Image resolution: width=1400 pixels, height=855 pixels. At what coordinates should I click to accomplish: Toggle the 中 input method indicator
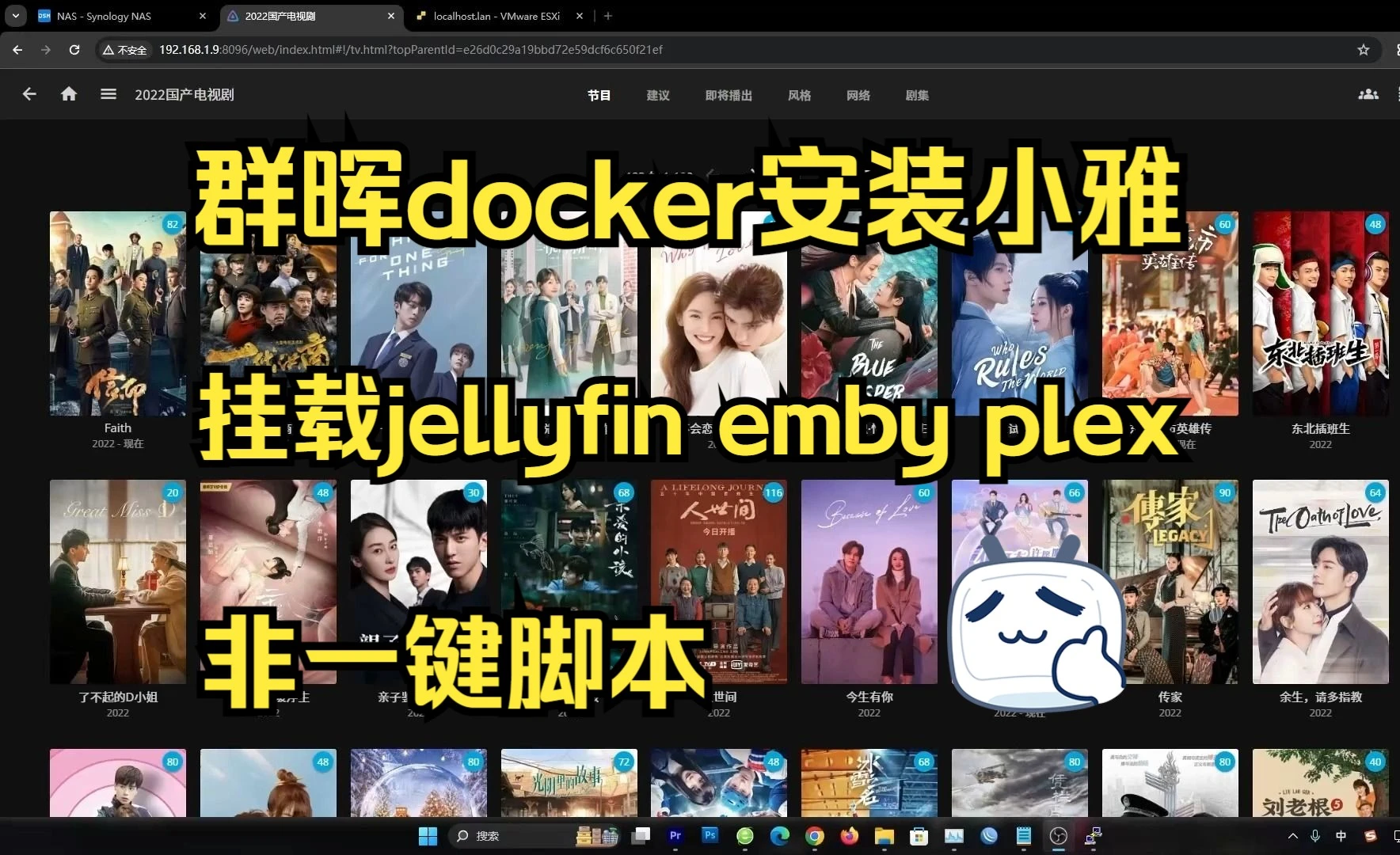(x=1341, y=836)
